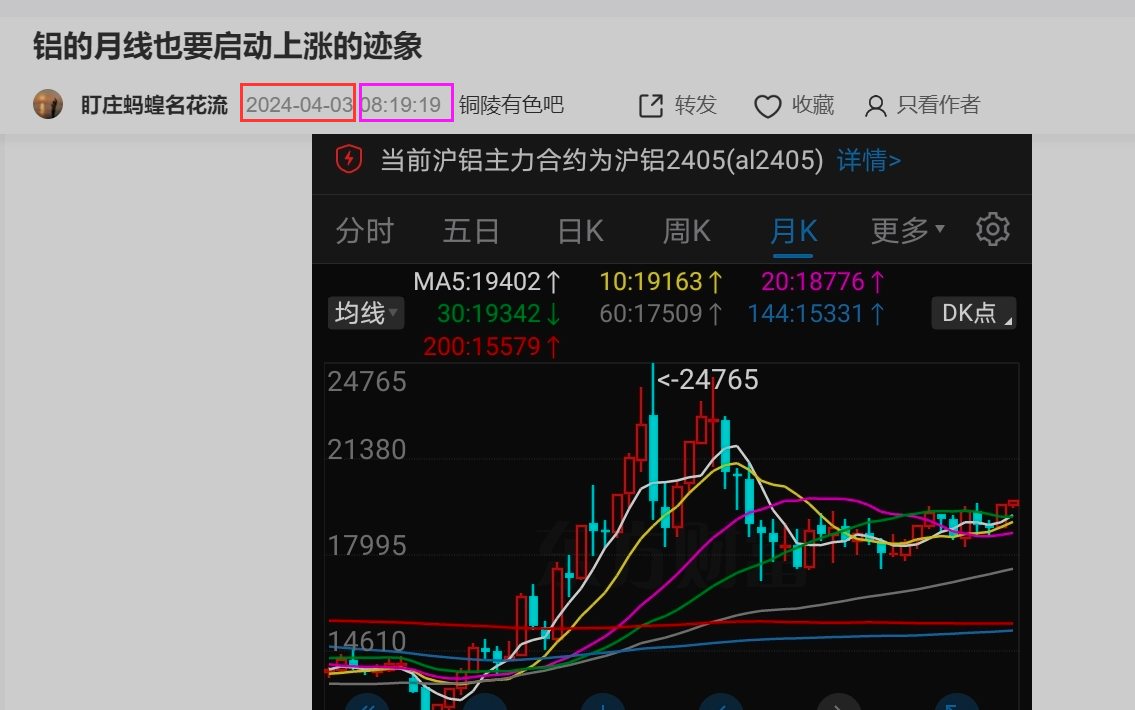Open the DK点 dropdown button
The image size is (1135, 710).
click(x=974, y=313)
